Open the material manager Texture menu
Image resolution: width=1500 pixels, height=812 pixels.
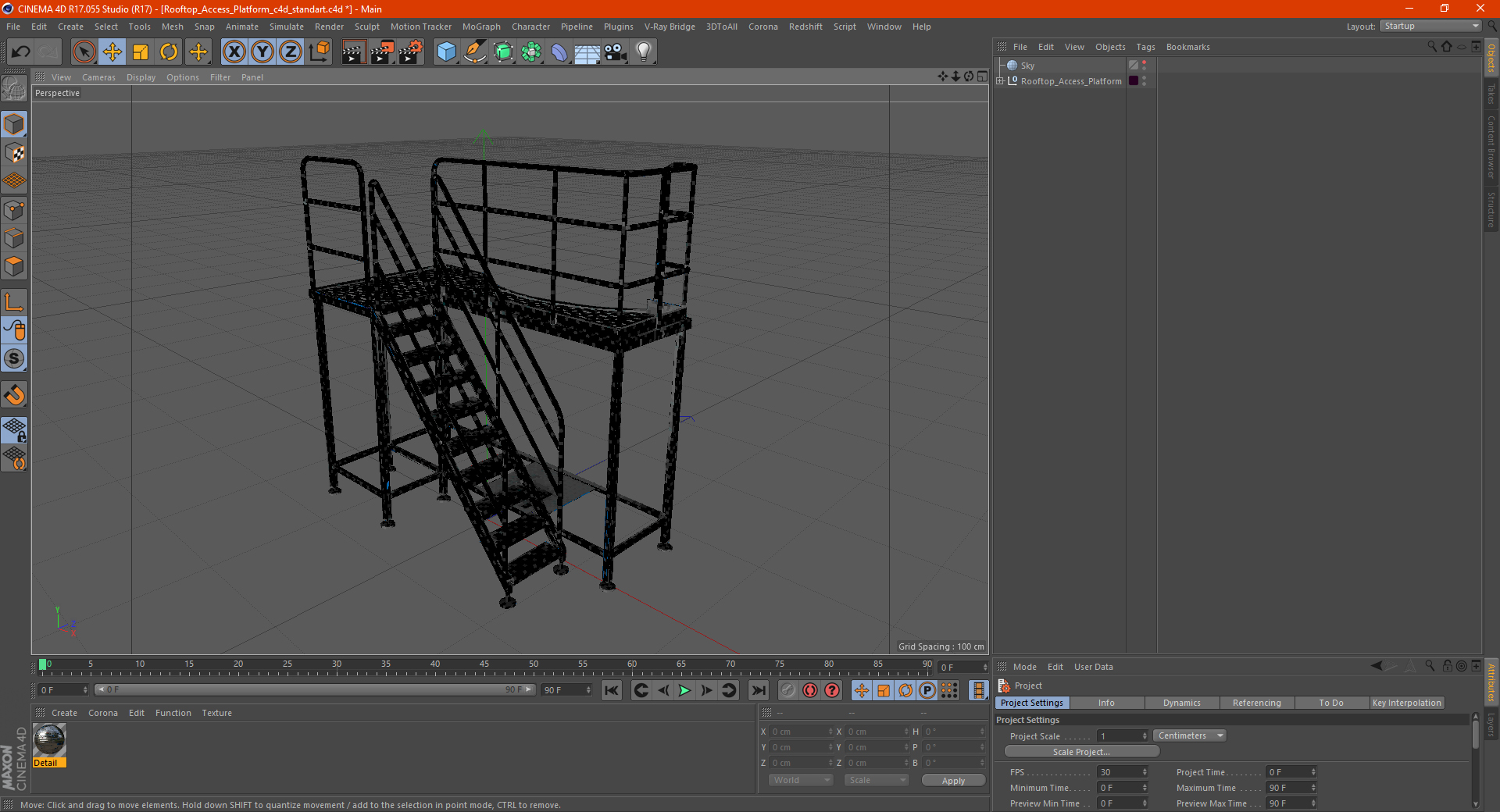point(216,713)
